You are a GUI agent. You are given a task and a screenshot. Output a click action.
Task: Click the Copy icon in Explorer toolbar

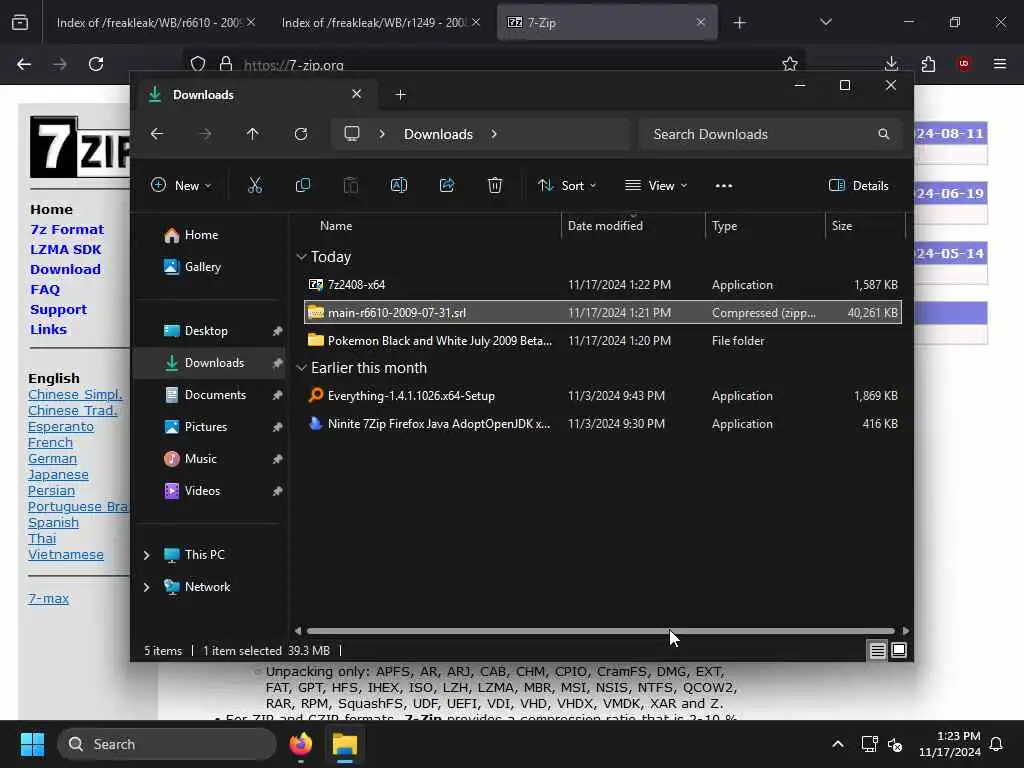302,185
